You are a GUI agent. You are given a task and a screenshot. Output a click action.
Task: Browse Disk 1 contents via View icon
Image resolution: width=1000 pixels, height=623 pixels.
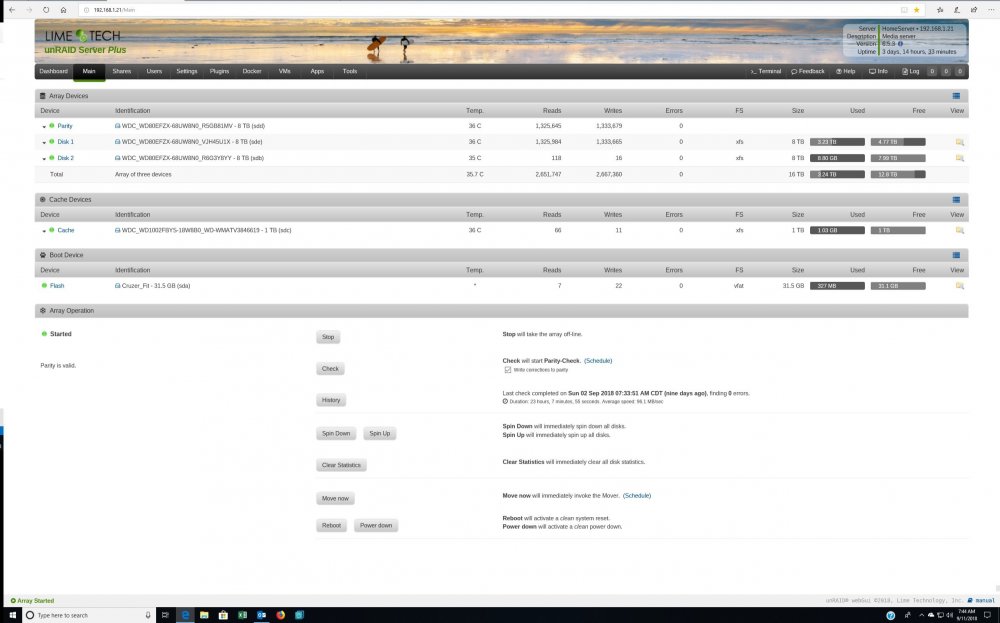(959, 142)
